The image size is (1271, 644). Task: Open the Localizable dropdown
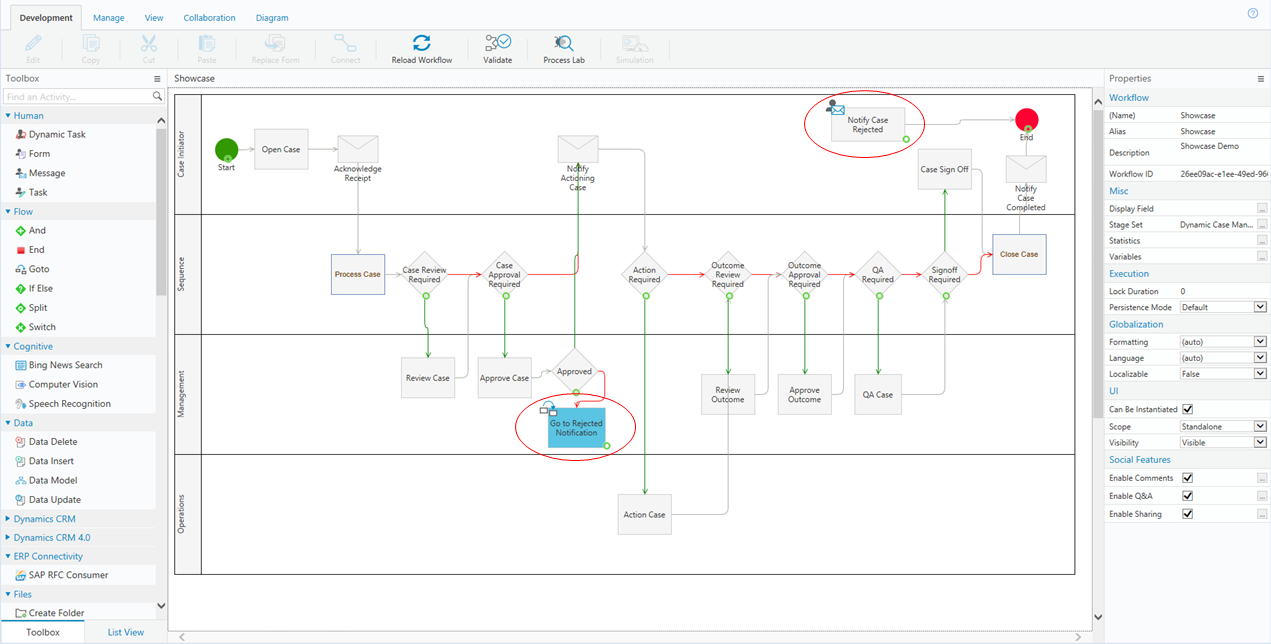point(1260,374)
